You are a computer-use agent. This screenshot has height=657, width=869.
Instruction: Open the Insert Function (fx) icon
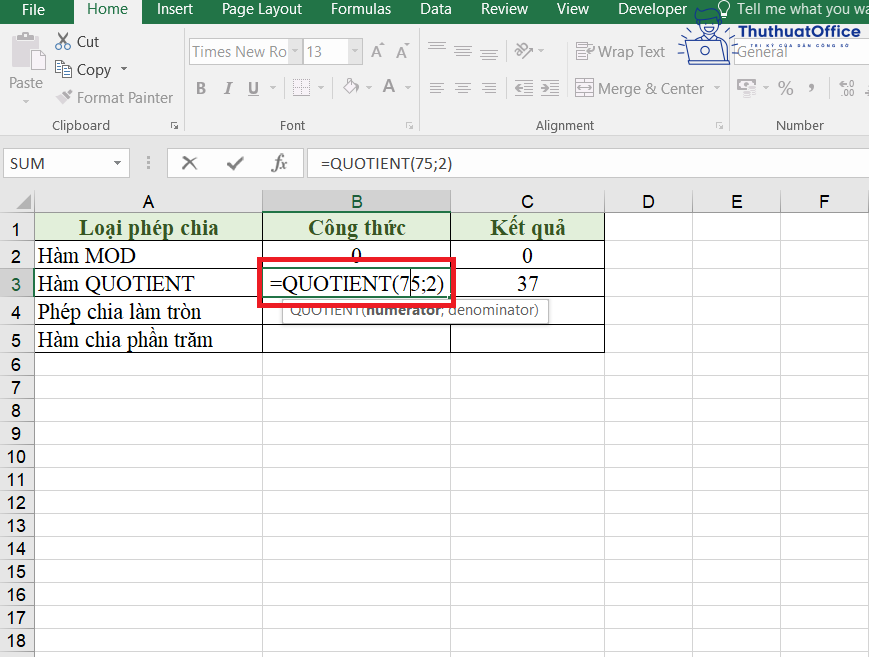tap(281, 162)
